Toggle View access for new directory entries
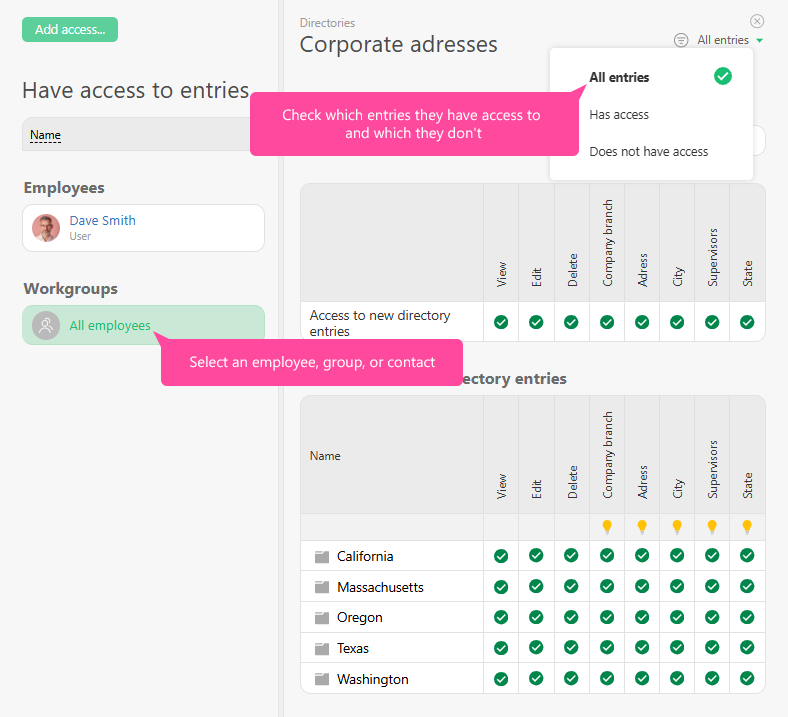The image size is (788, 717). pyautogui.click(x=501, y=322)
